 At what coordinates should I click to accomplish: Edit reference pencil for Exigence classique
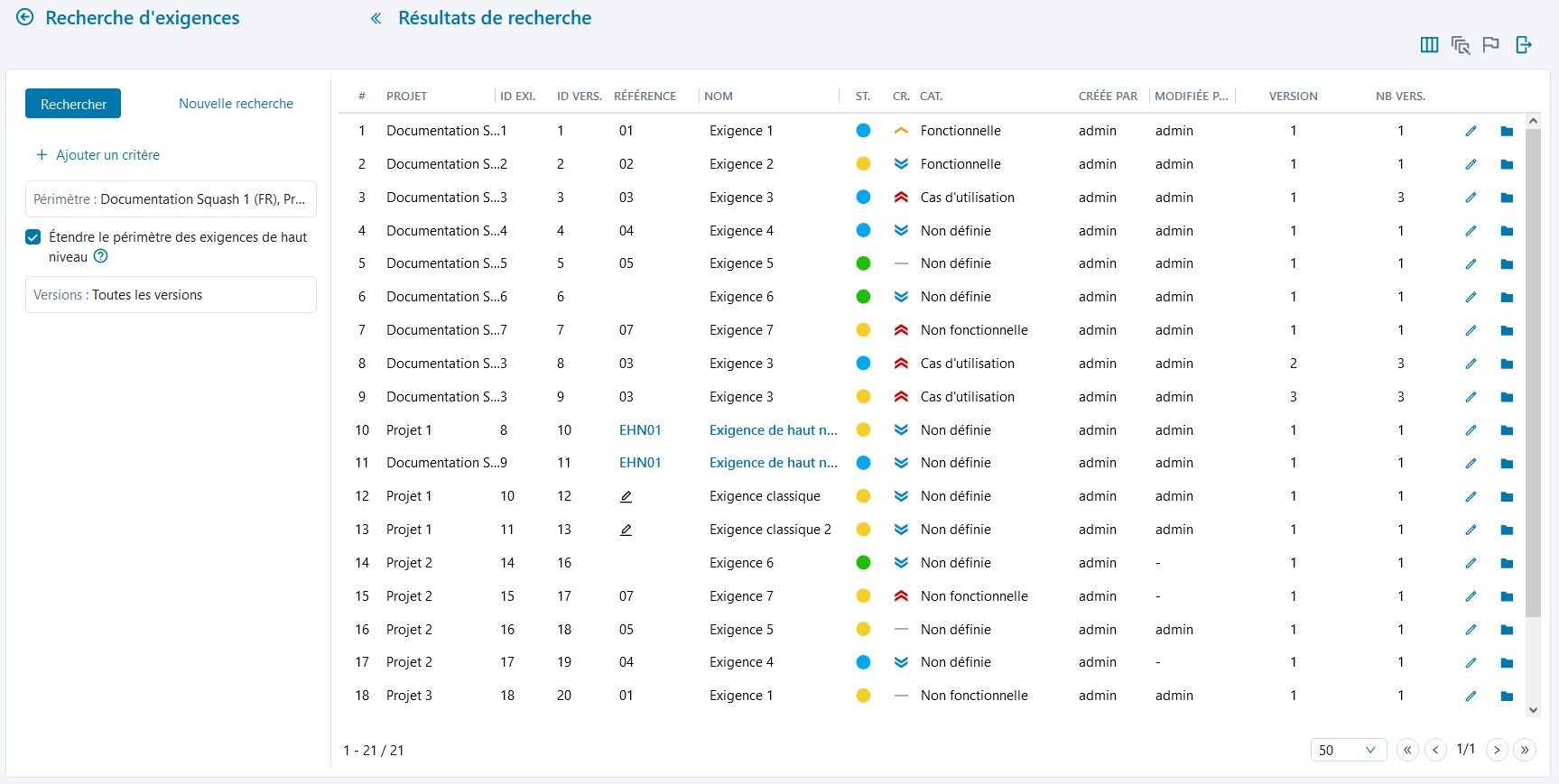point(626,496)
